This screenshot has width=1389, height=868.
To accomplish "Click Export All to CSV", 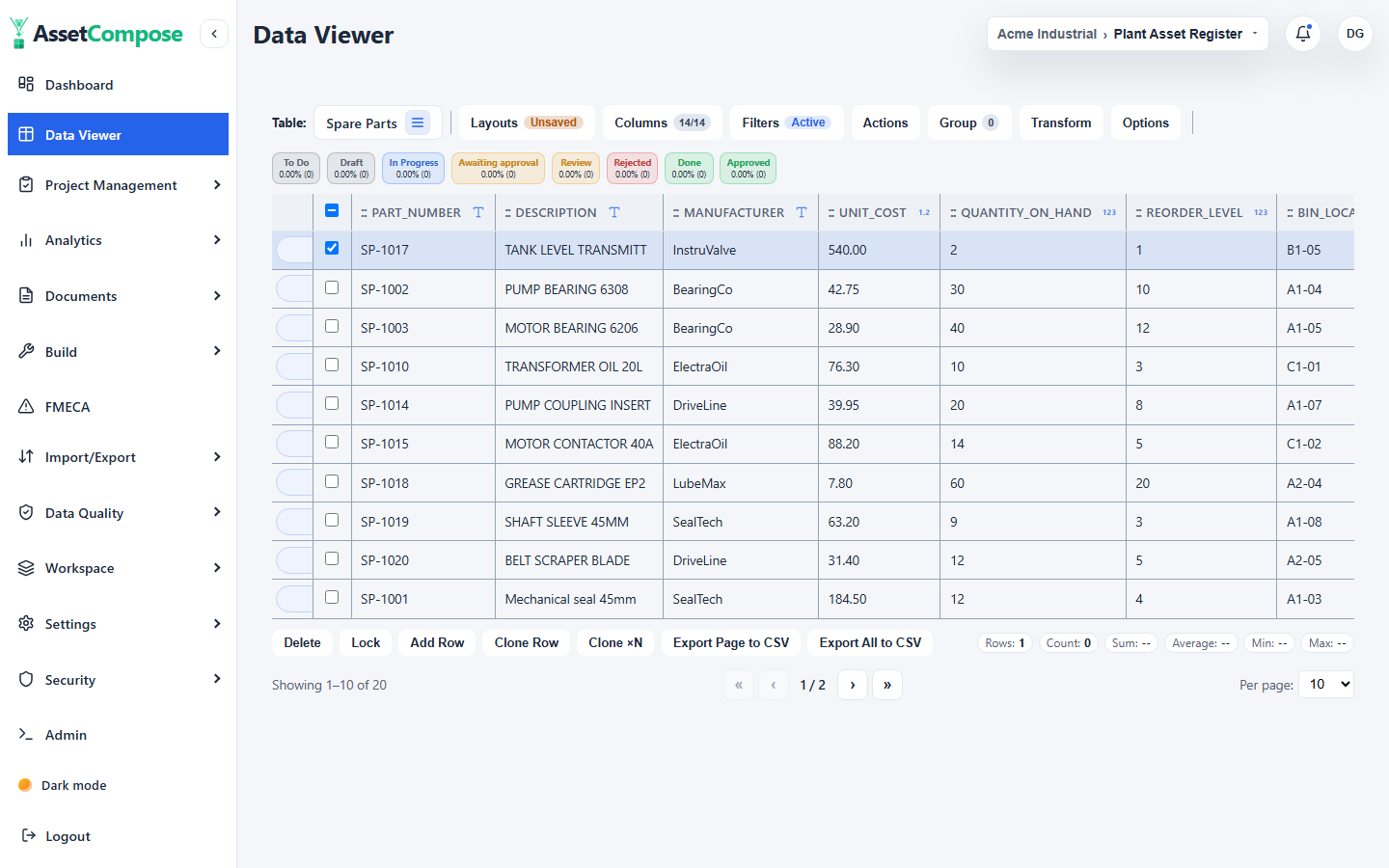I will (x=870, y=642).
